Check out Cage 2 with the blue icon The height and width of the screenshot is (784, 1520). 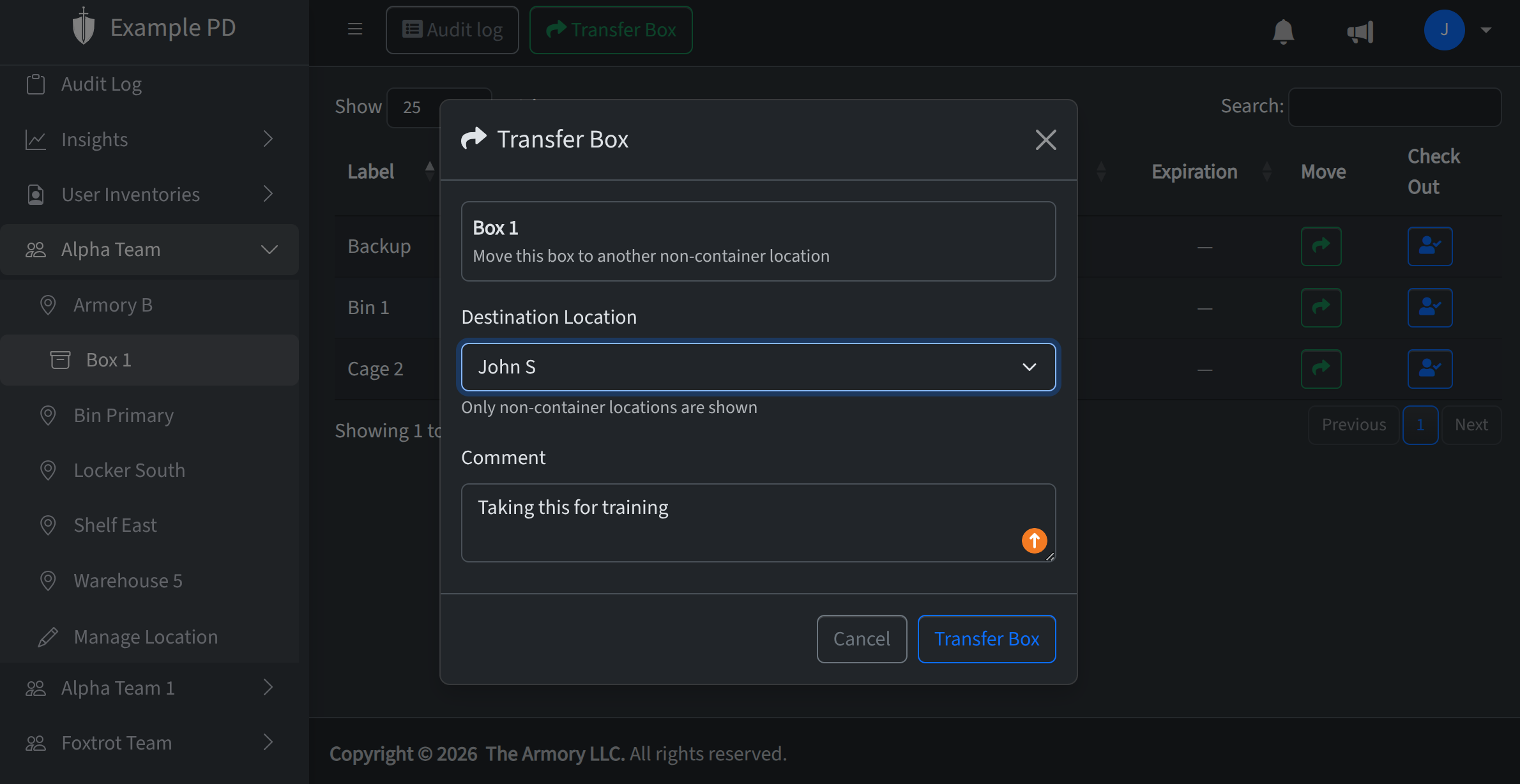(1430, 368)
